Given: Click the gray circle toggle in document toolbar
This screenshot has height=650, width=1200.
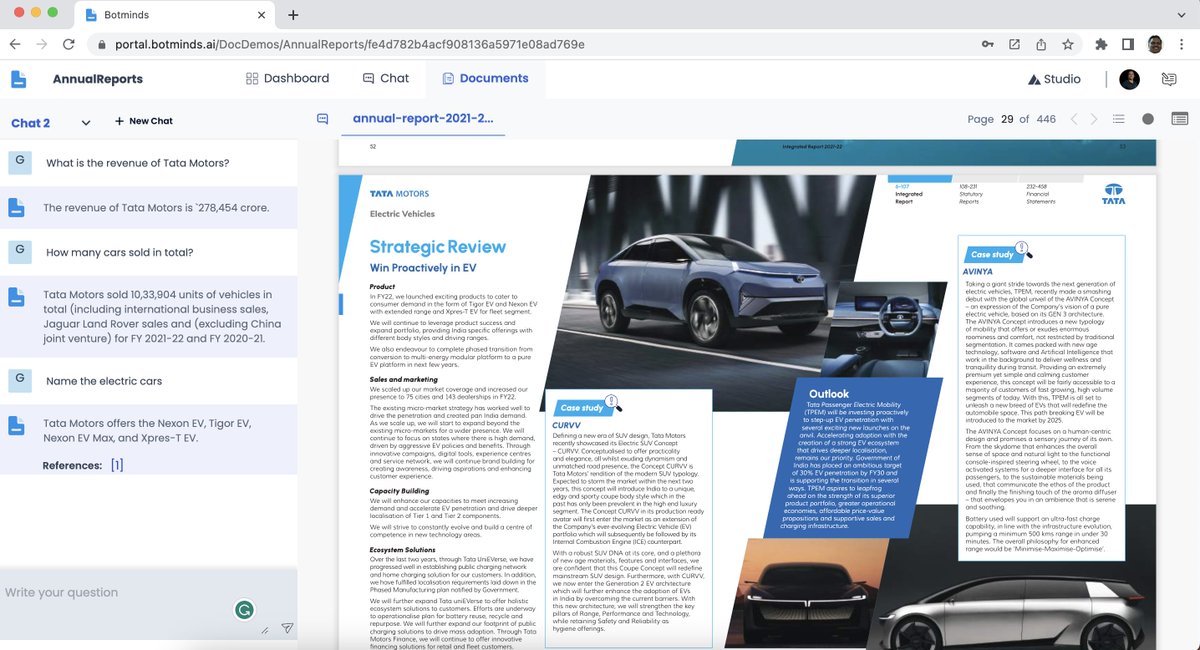Looking at the screenshot, I should point(1148,119).
